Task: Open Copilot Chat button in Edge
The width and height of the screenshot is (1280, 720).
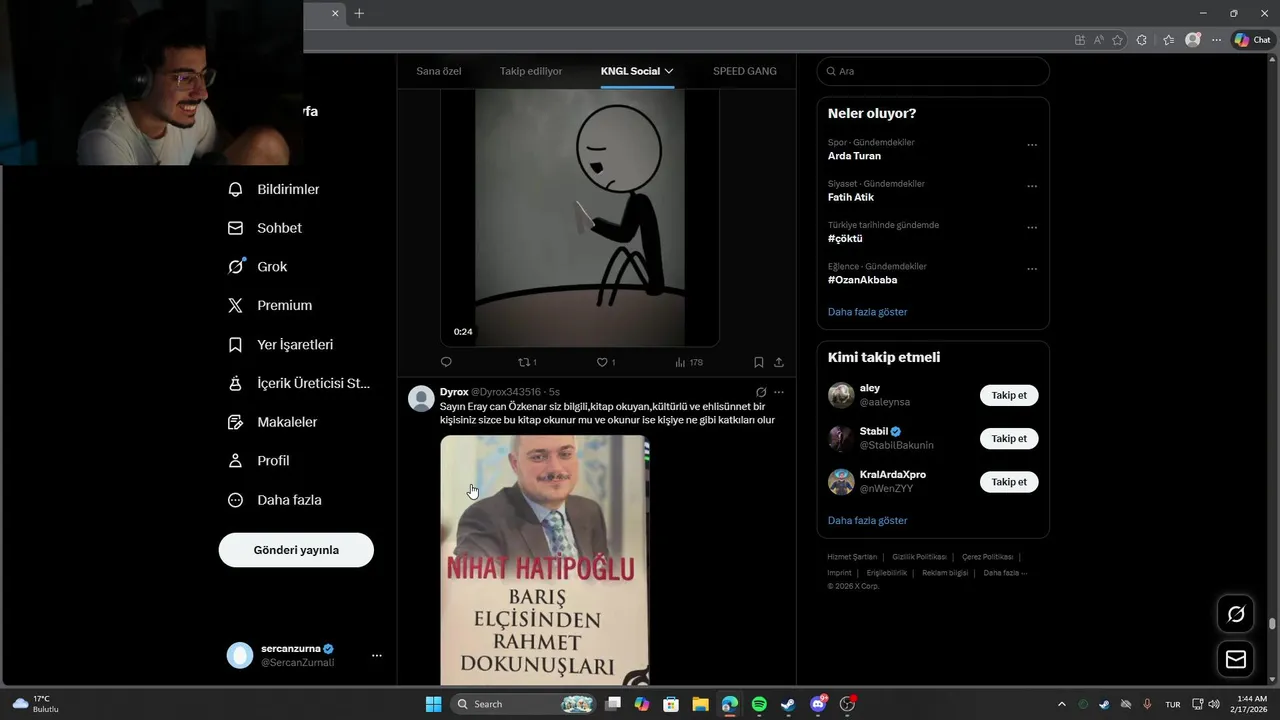Action: pyautogui.click(x=1252, y=40)
